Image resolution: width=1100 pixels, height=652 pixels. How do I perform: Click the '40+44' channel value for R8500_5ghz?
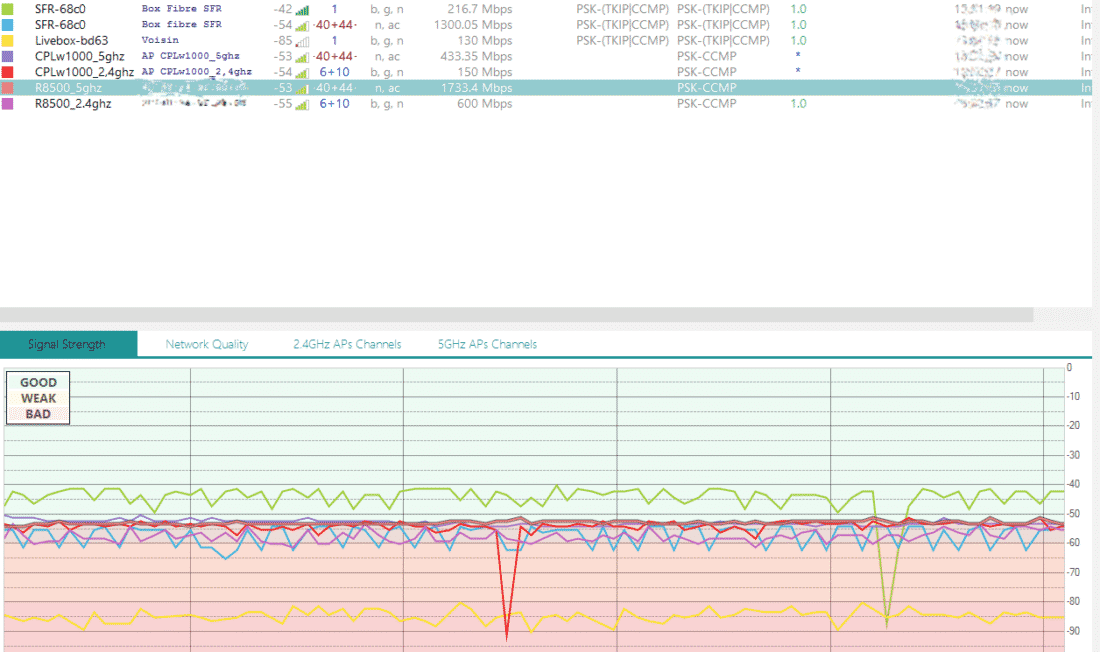click(335, 88)
